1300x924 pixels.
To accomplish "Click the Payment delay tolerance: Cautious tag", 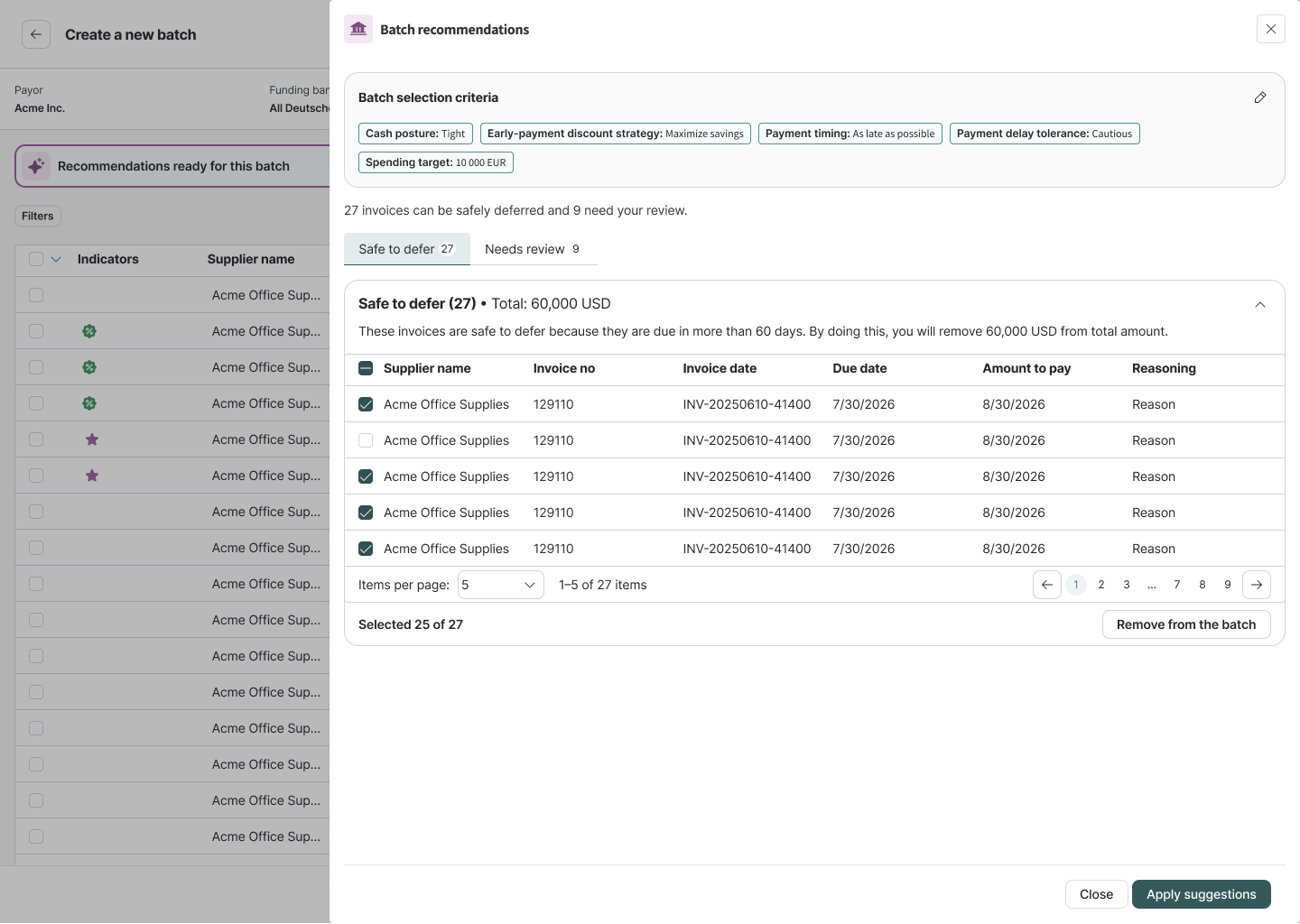I will click(x=1045, y=134).
